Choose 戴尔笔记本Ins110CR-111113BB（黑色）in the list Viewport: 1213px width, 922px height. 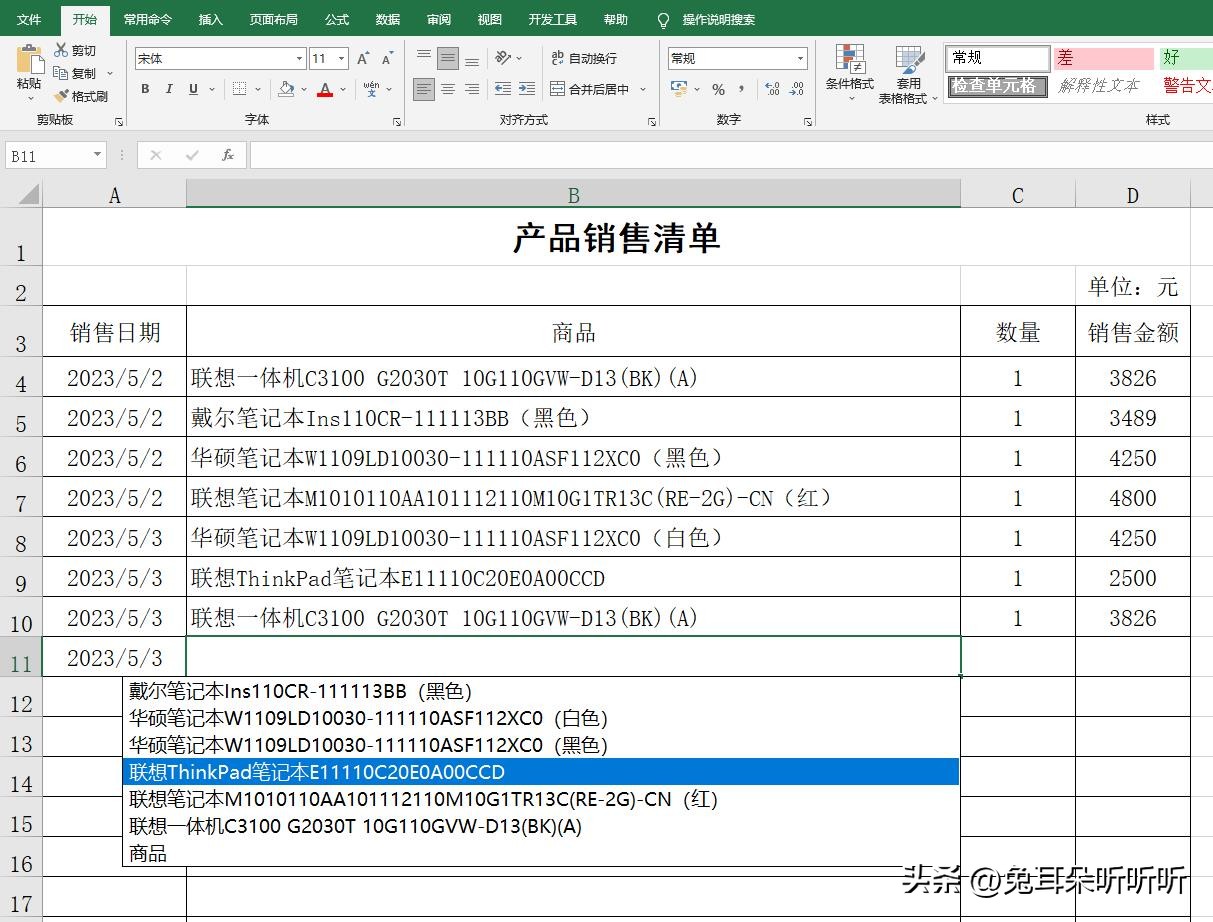coord(540,691)
